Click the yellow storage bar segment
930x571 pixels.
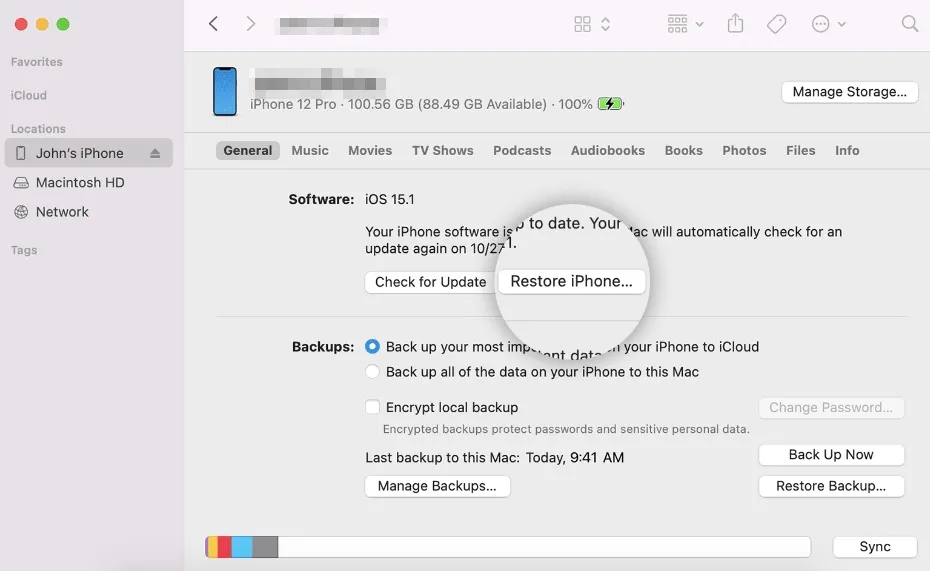pos(212,547)
